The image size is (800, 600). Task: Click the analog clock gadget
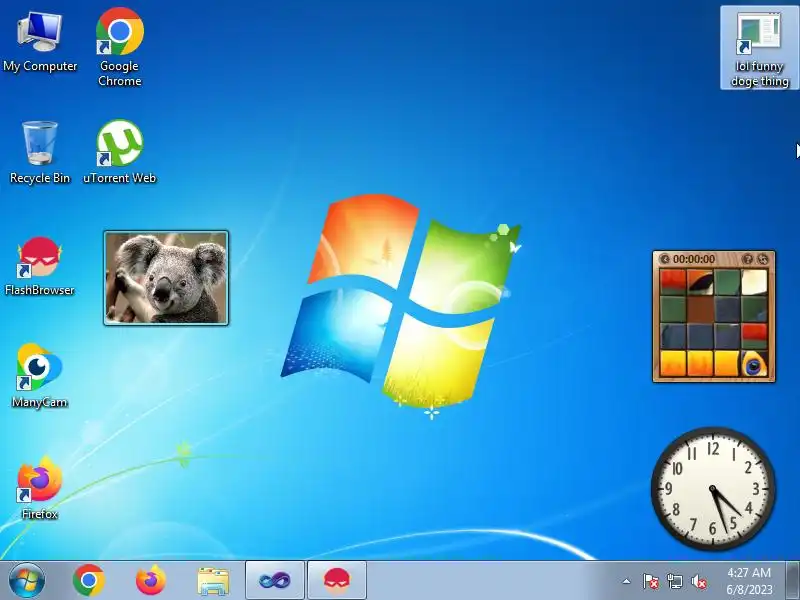click(713, 489)
